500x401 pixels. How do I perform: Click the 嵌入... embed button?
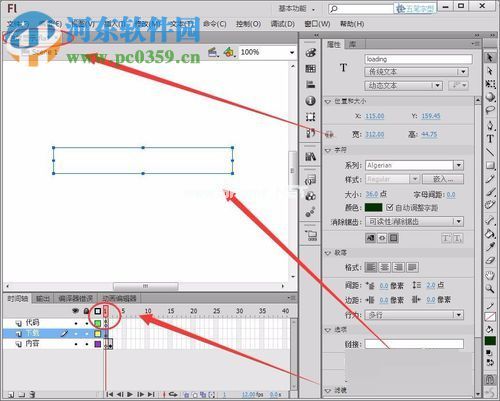point(443,179)
